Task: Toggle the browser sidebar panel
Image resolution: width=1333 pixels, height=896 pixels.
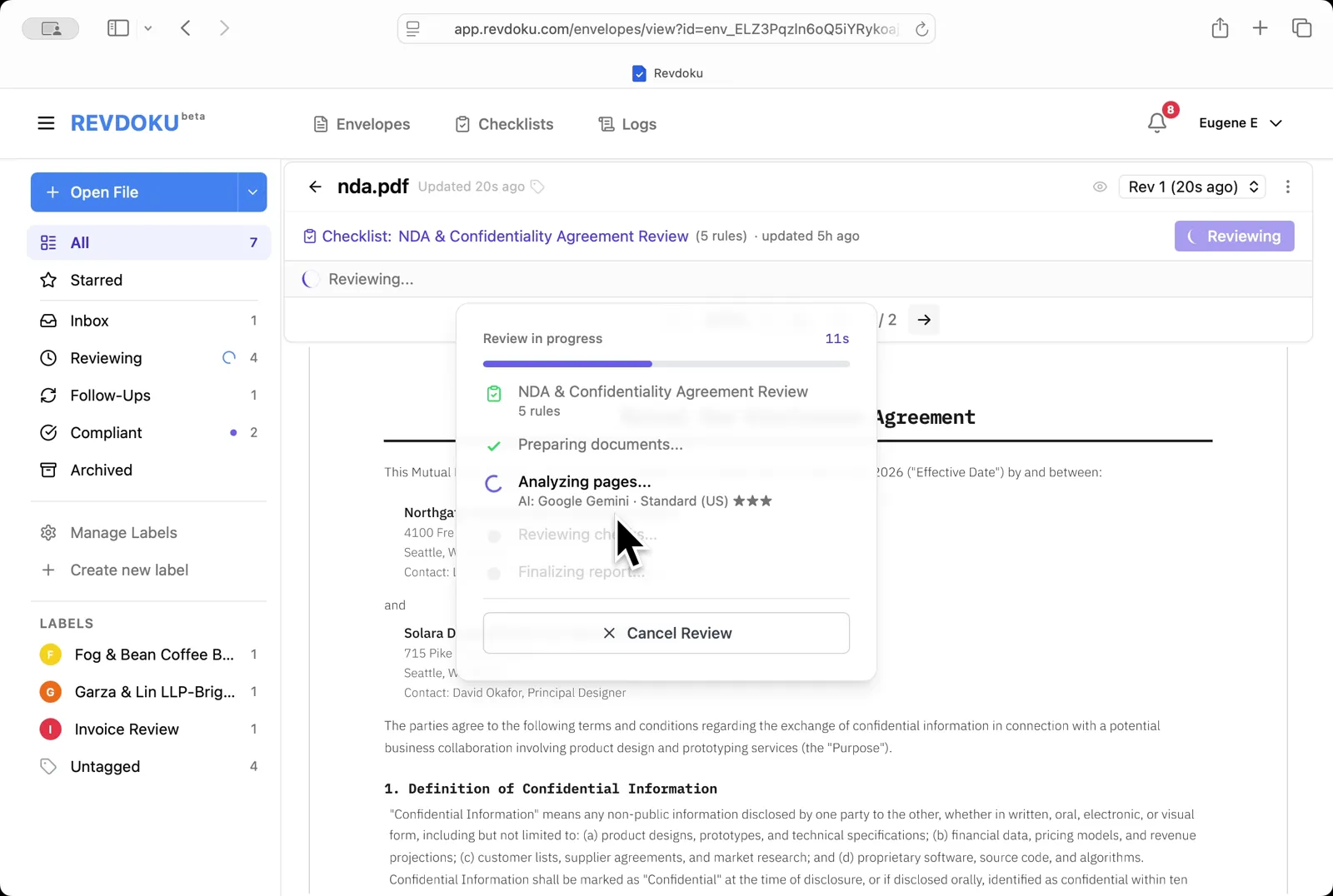Action: coord(117,27)
